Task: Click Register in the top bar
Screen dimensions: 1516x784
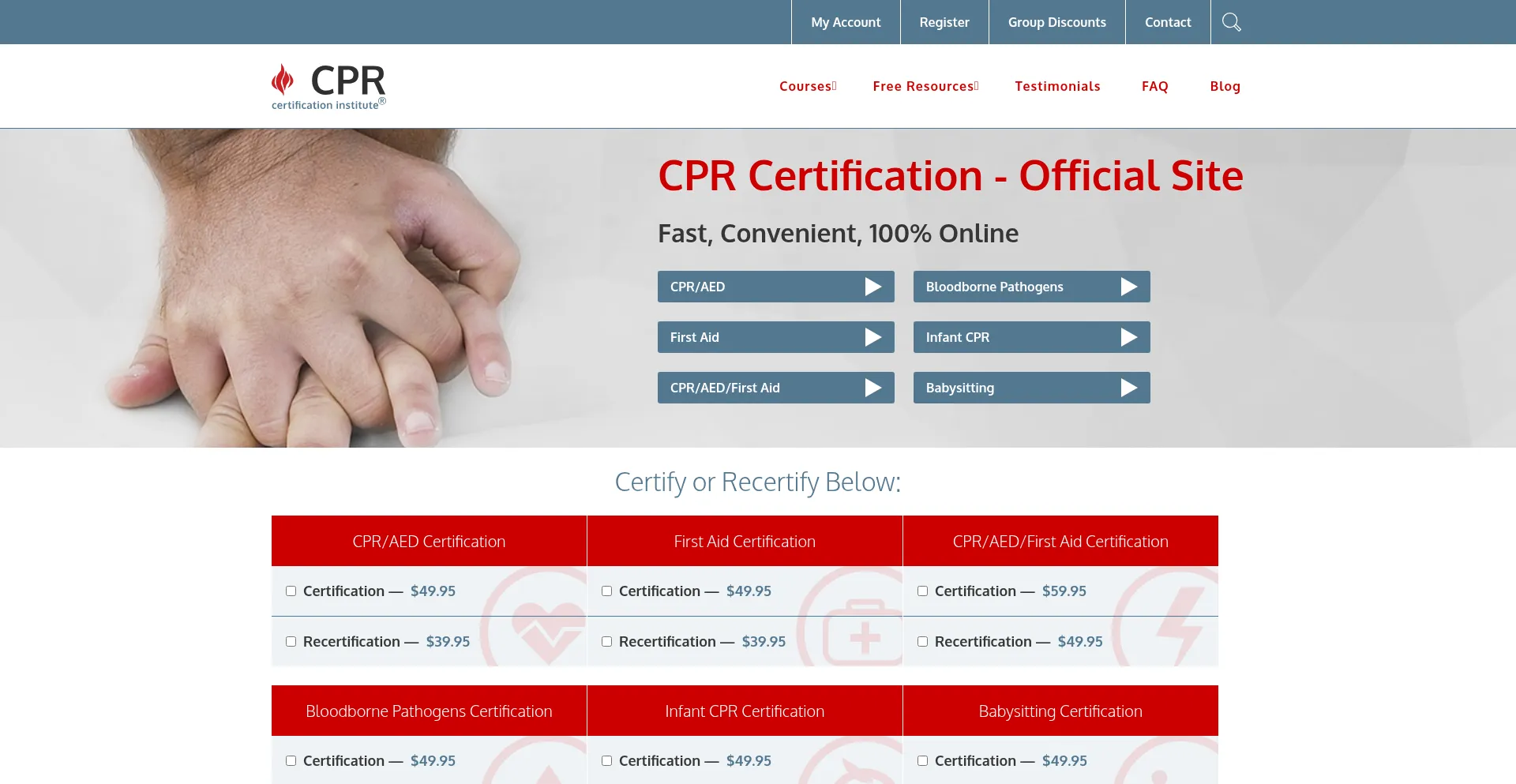Action: (x=944, y=22)
